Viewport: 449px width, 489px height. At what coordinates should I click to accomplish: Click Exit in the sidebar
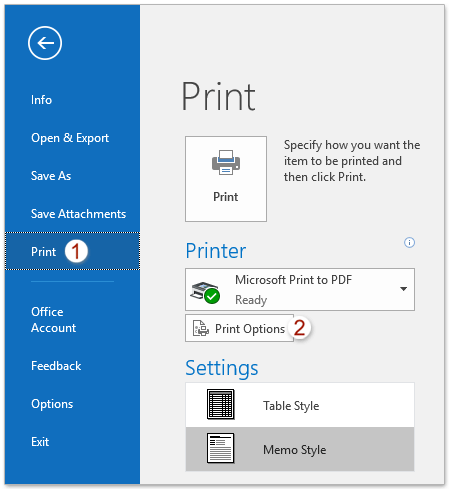40,442
